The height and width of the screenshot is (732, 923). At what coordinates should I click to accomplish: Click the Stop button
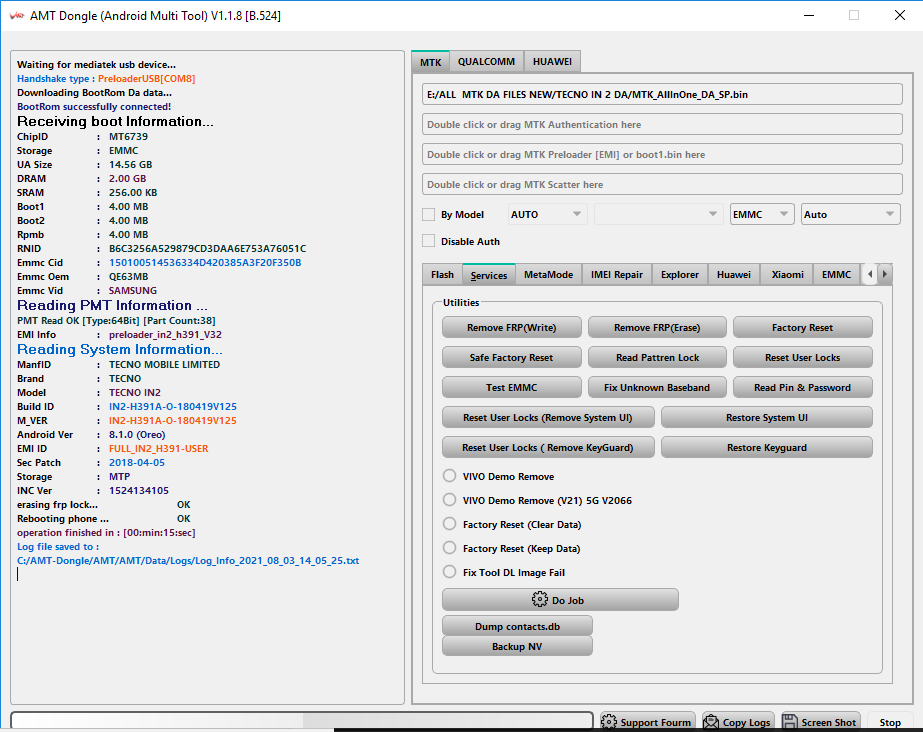point(889,722)
